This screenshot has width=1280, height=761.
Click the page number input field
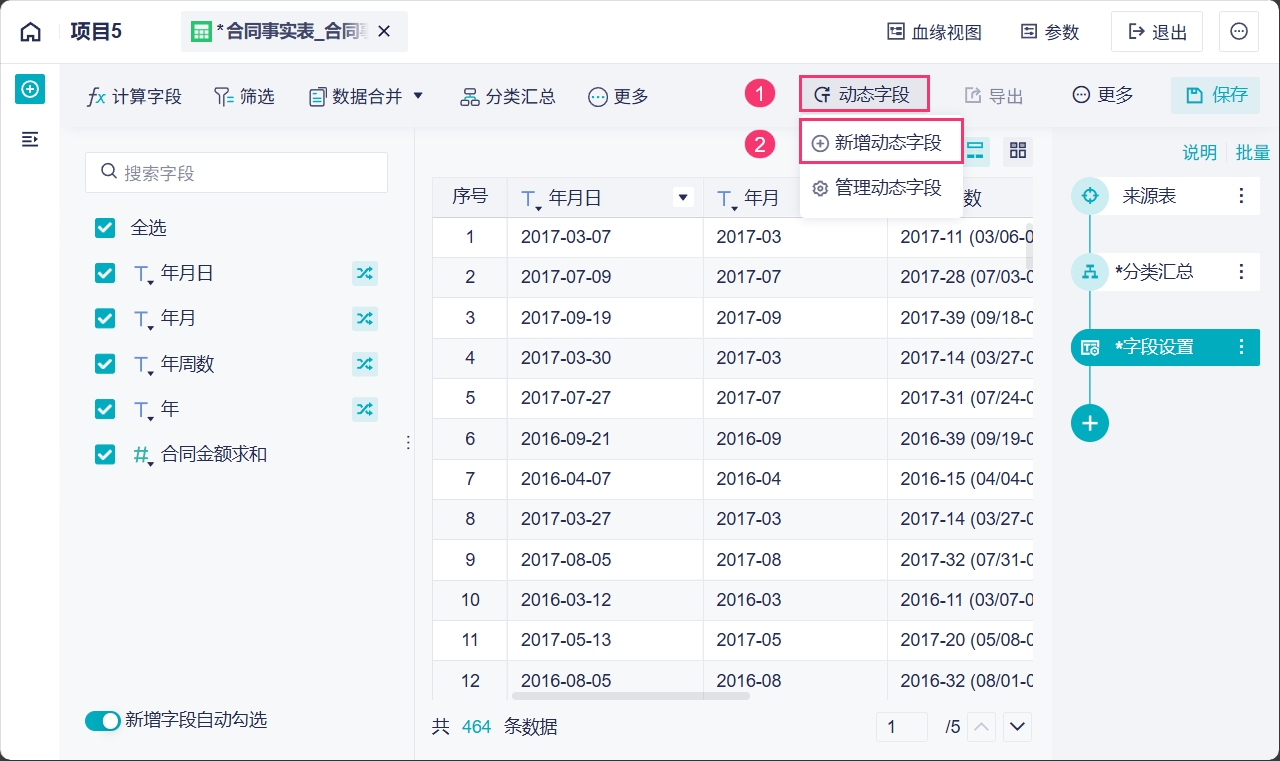click(x=901, y=727)
